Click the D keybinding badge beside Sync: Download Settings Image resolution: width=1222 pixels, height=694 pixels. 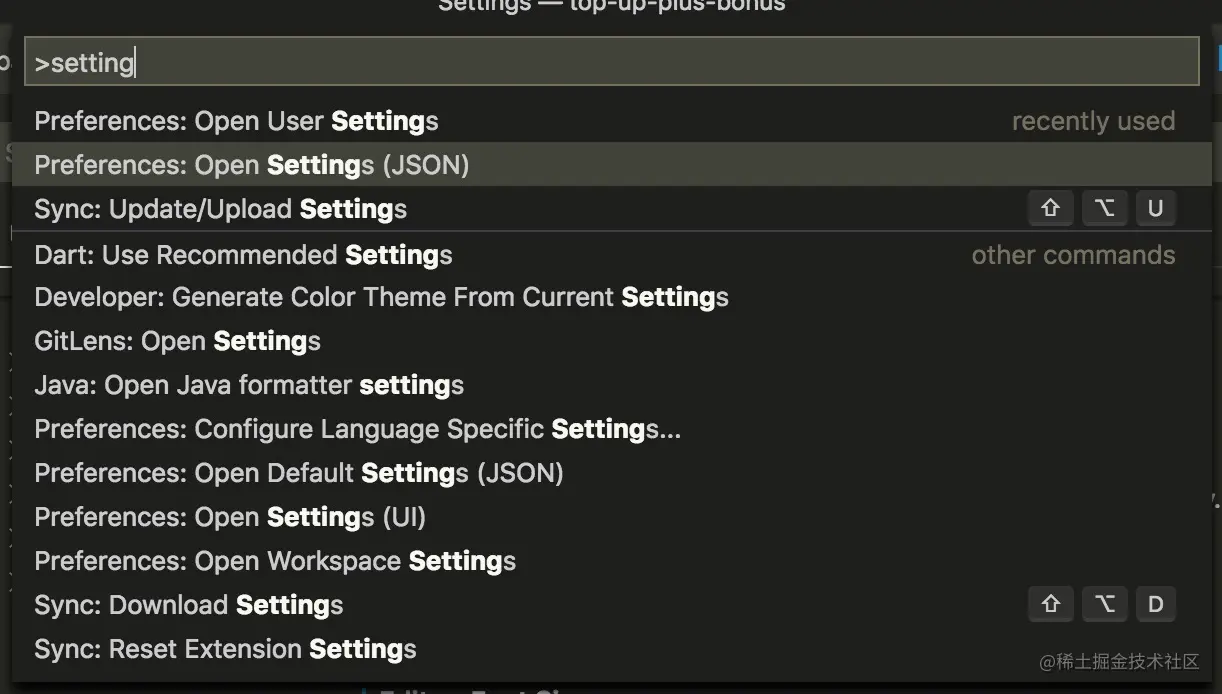pyautogui.click(x=1156, y=604)
